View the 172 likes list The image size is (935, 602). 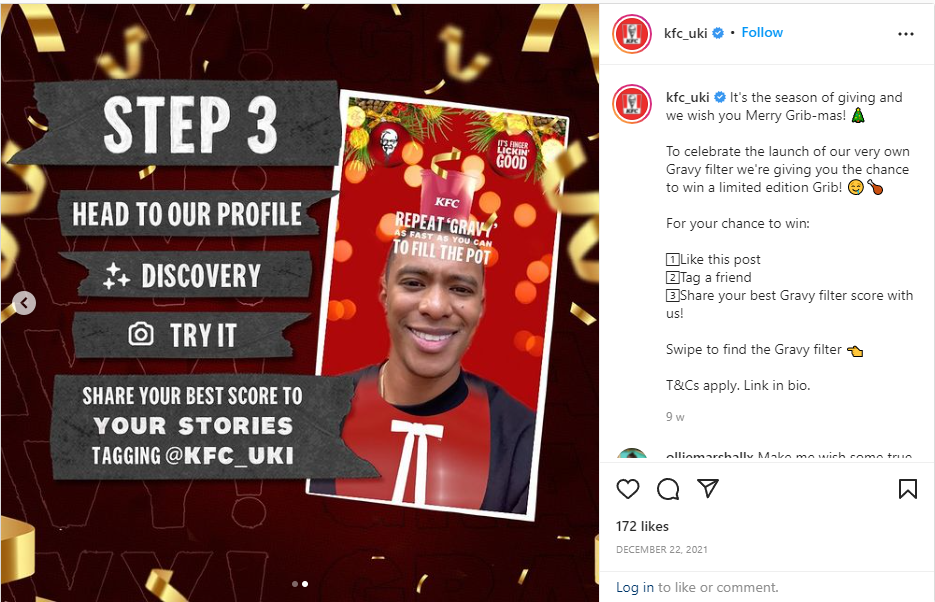click(x=642, y=526)
